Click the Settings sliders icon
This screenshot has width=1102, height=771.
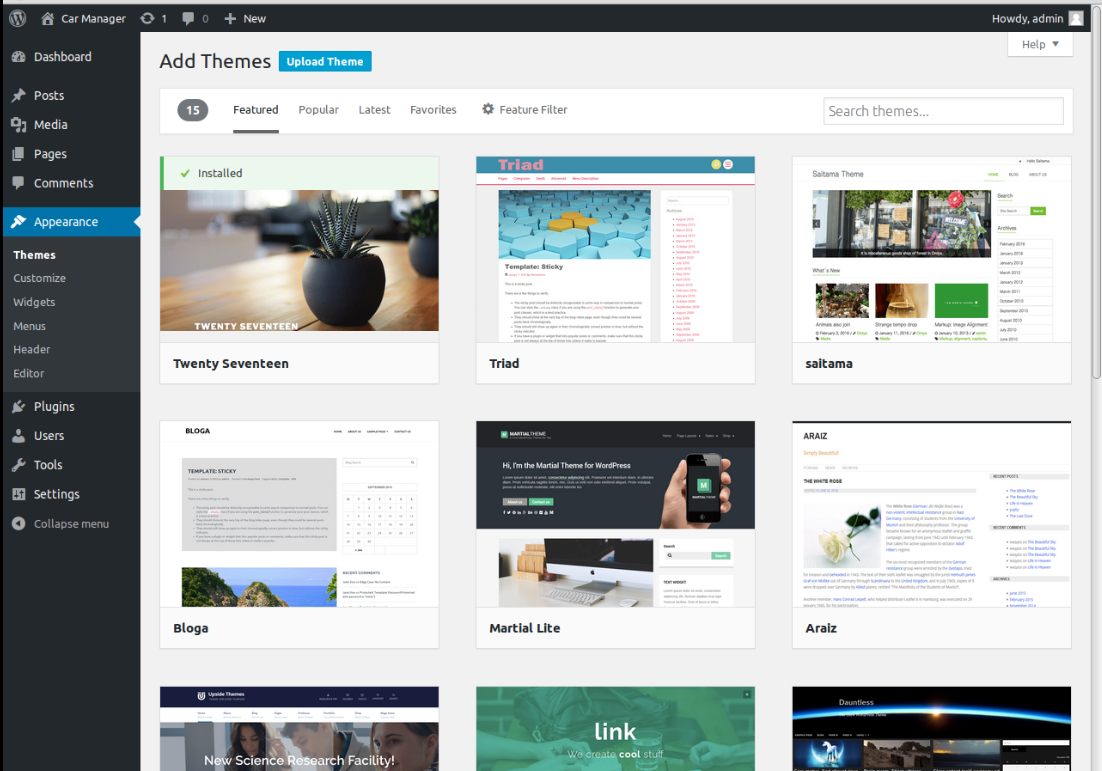point(19,494)
